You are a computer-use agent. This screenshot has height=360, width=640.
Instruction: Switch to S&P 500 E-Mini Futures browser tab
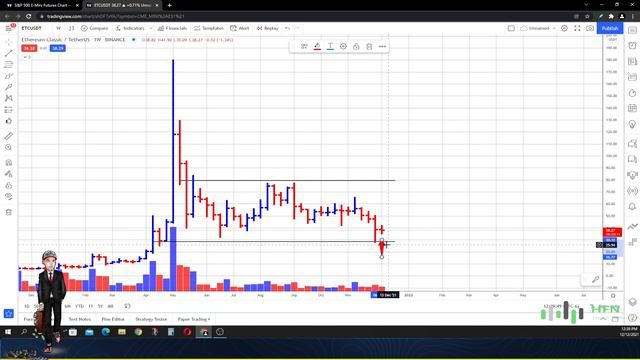(x=41, y=5)
